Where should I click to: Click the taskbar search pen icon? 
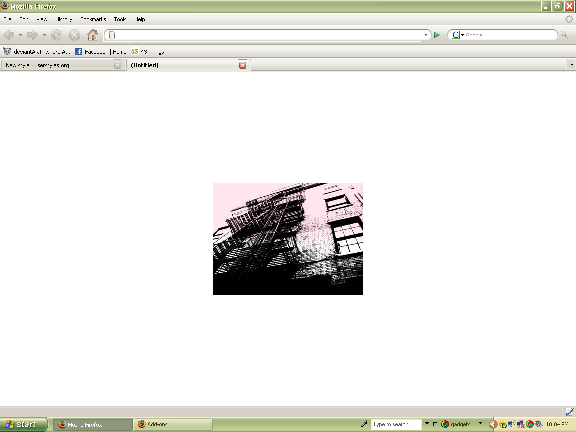click(364, 424)
